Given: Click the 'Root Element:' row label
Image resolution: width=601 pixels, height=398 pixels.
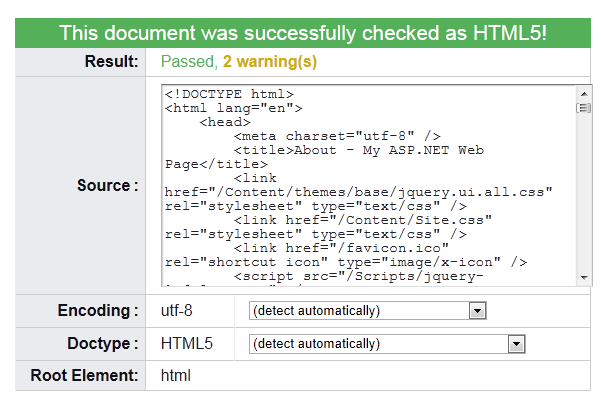Looking at the screenshot, I should click(x=84, y=375).
